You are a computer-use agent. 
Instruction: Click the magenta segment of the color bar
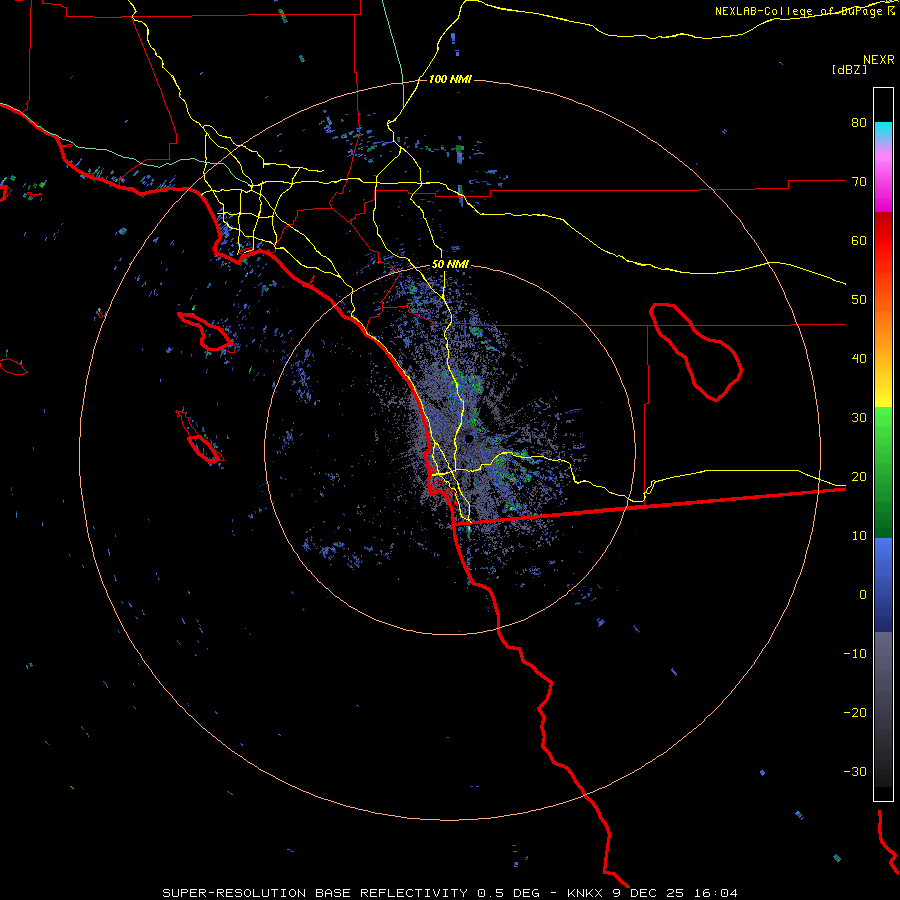(883, 184)
